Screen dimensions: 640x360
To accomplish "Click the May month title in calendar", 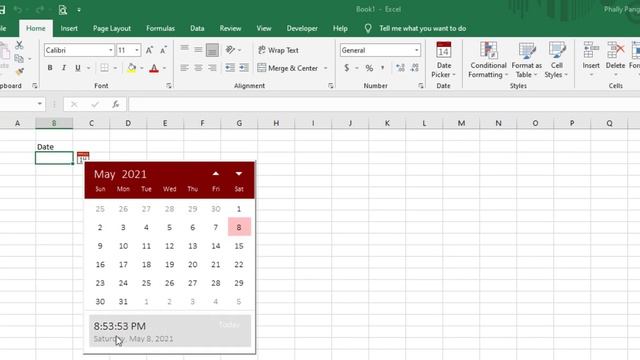I will click(x=104, y=174).
